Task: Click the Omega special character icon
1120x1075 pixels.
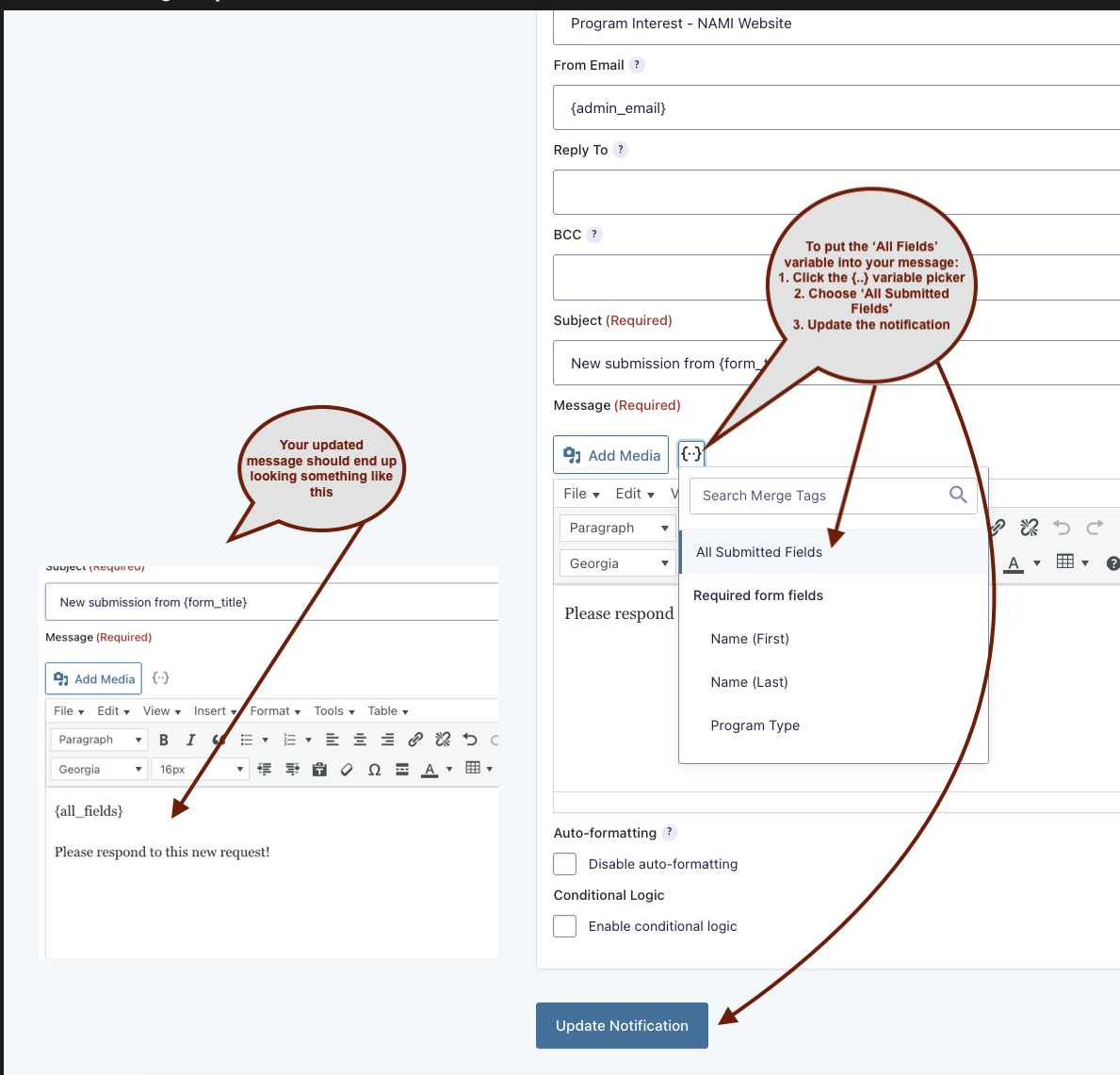Action: 374,770
